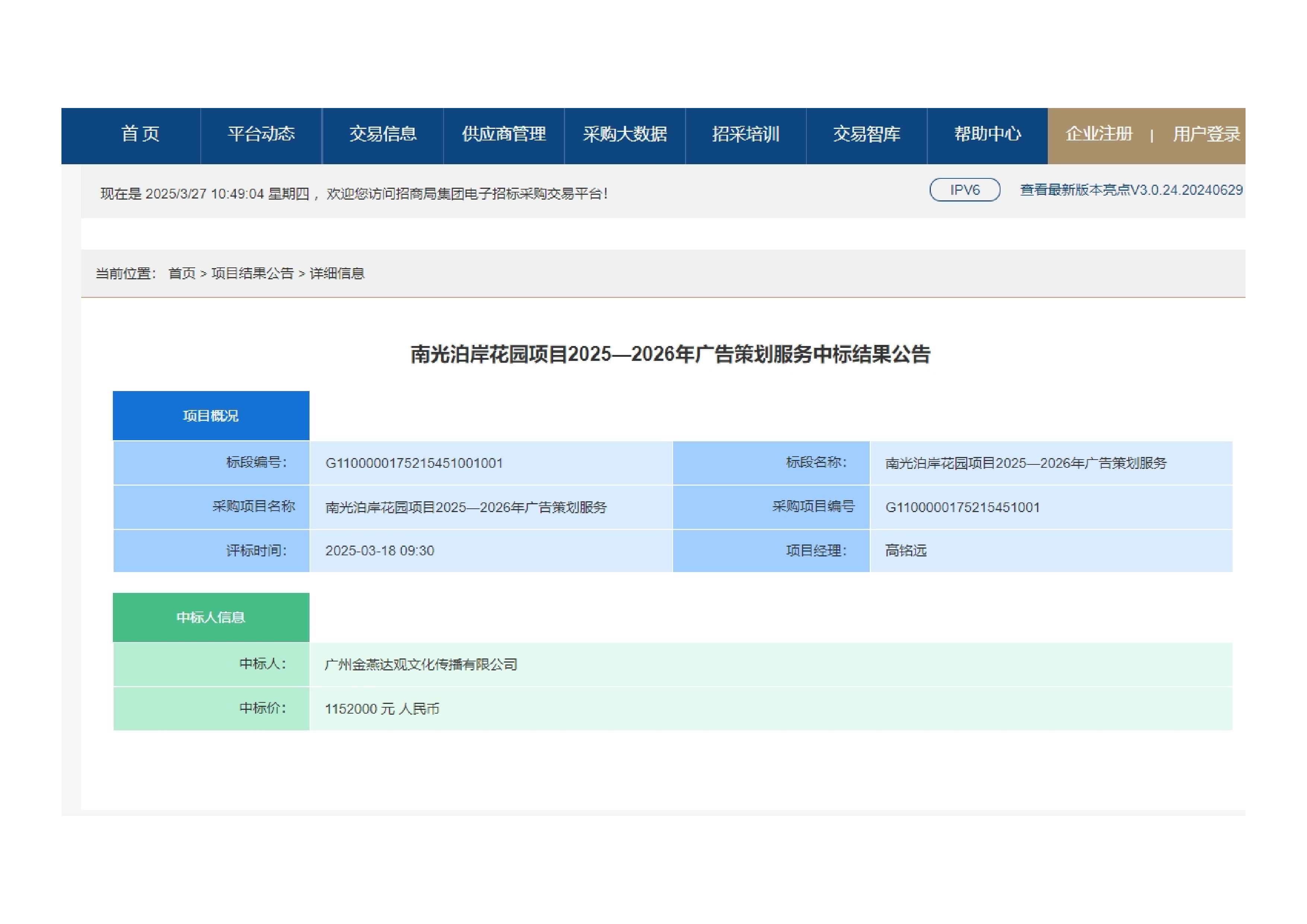Select the 中标人信息 section header
This screenshot has height=924, width=1307.
tap(211, 617)
